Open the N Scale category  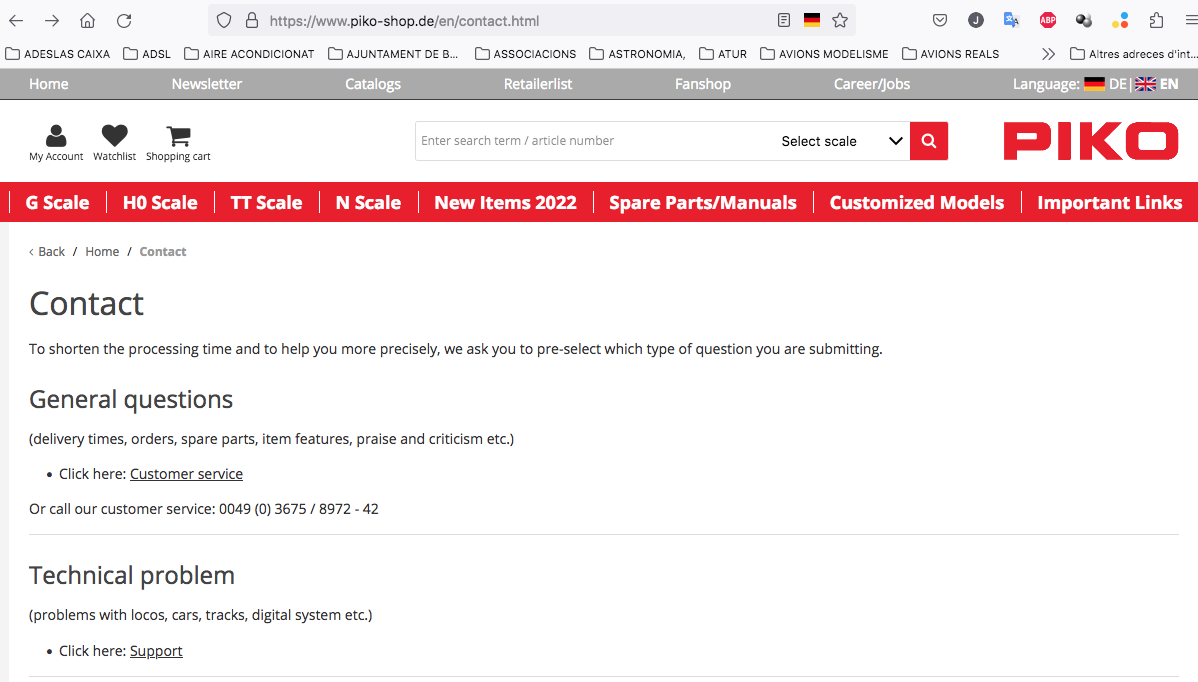pyautogui.click(x=368, y=202)
